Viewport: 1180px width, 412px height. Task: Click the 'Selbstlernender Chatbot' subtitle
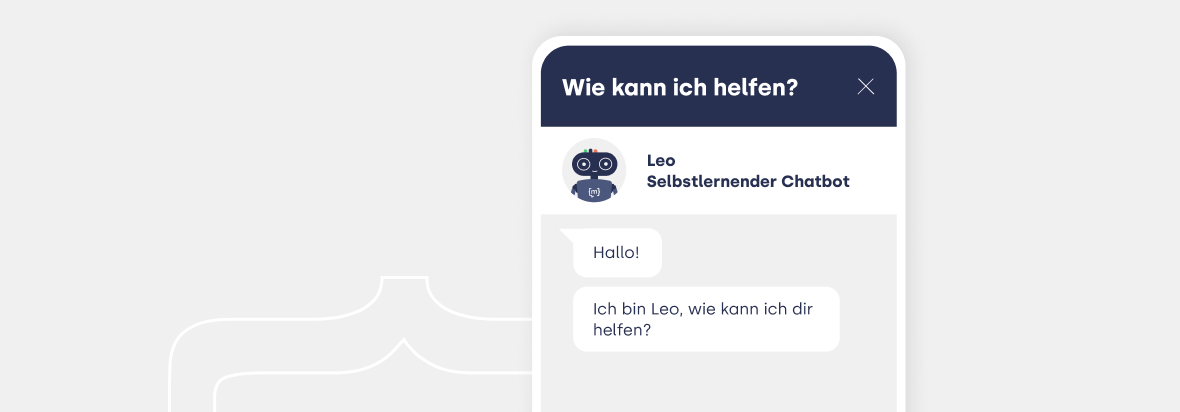coord(748,182)
